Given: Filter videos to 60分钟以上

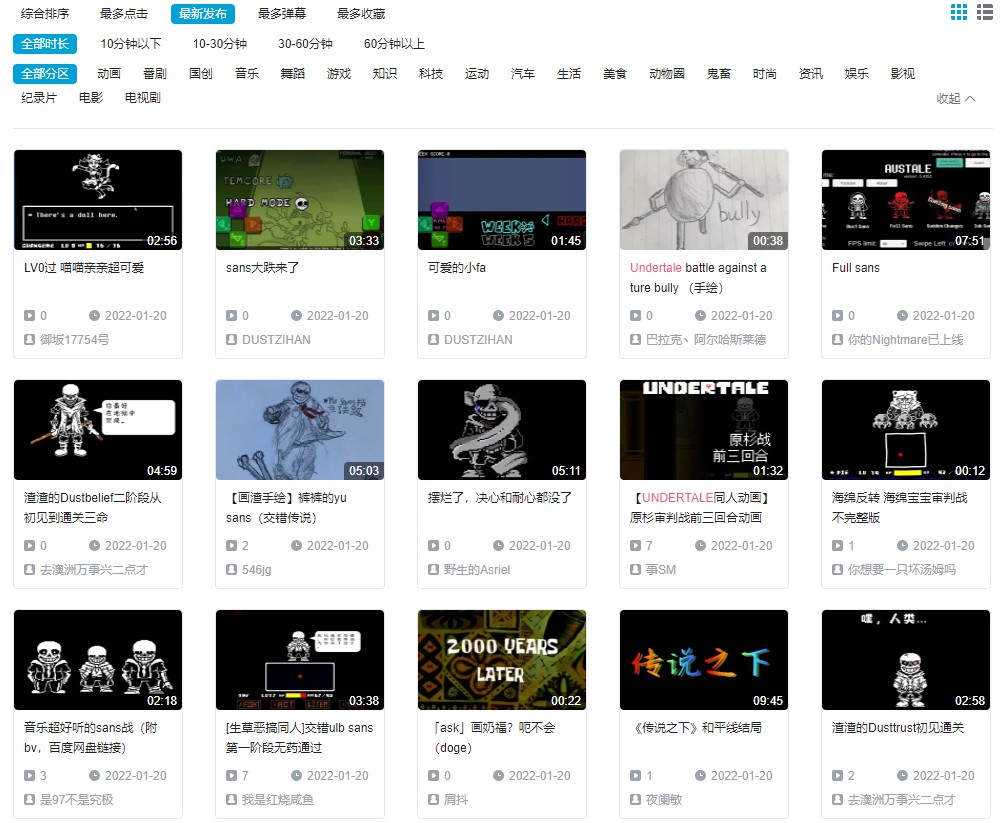Looking at the screenshot, I should tap(394, 44).
